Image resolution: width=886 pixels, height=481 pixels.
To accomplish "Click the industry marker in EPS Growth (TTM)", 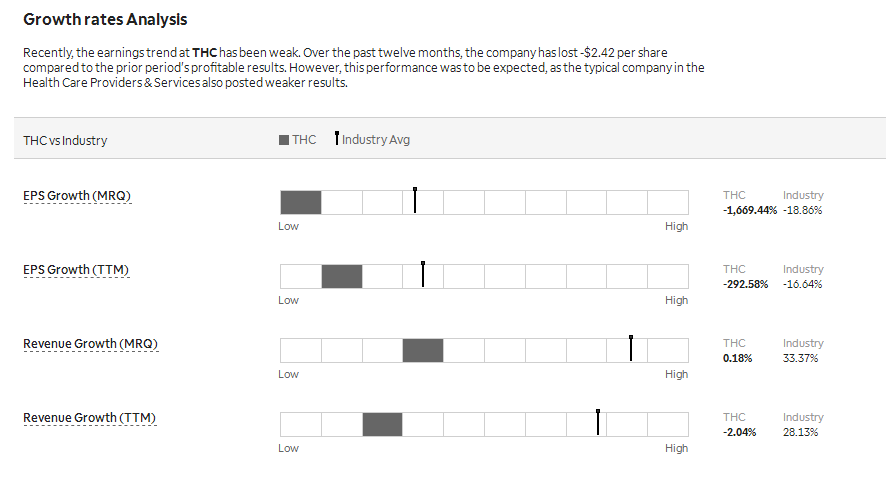I will [423, 274].
